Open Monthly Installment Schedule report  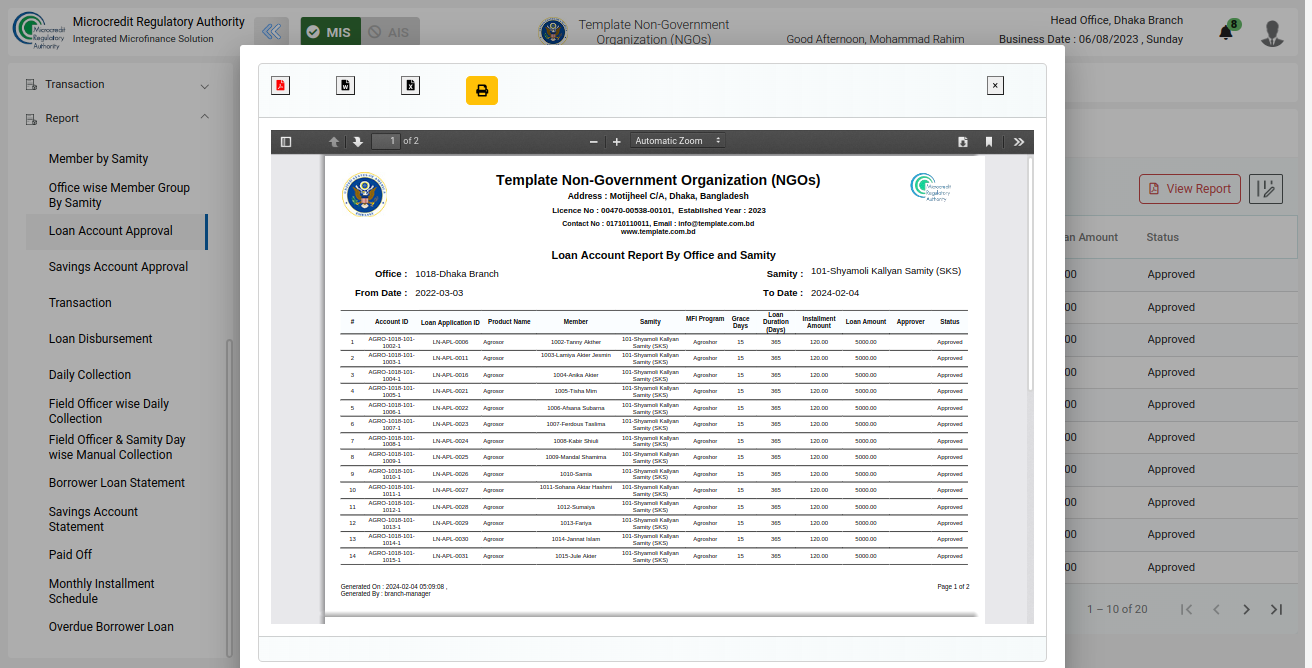point(101,591)
